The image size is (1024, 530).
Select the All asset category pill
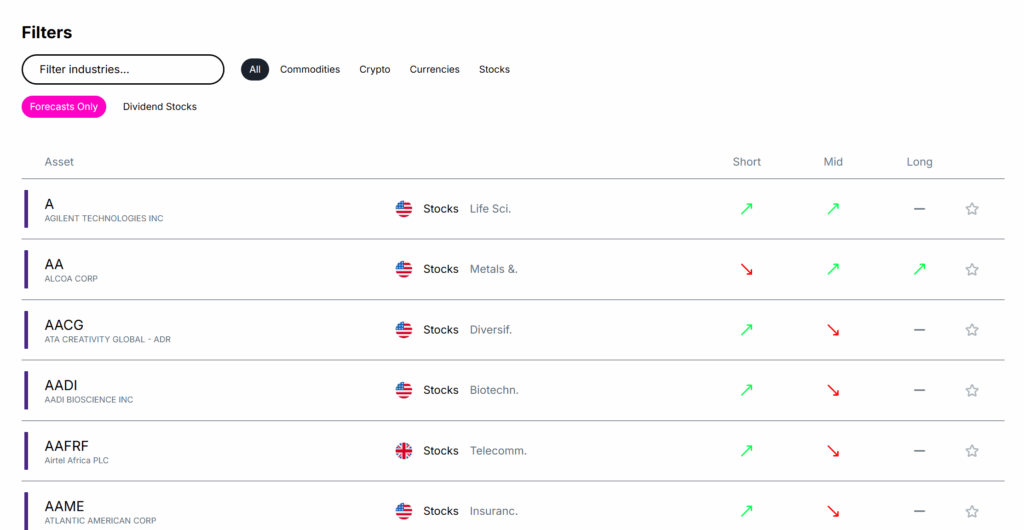(255, 70)
